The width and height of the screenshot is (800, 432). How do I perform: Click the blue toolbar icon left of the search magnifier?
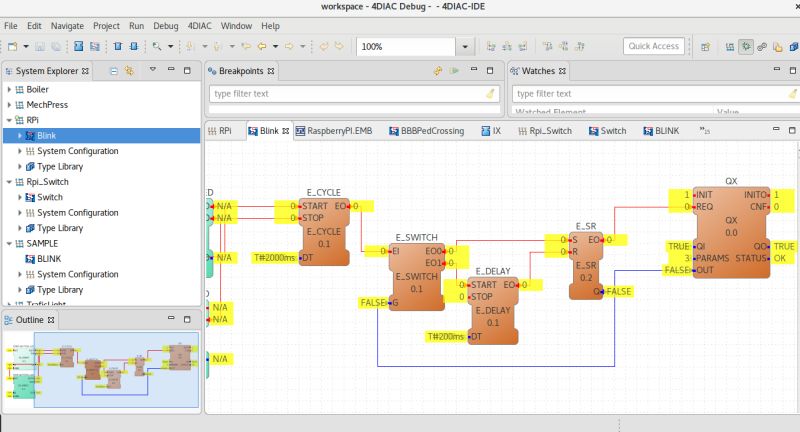134,46
